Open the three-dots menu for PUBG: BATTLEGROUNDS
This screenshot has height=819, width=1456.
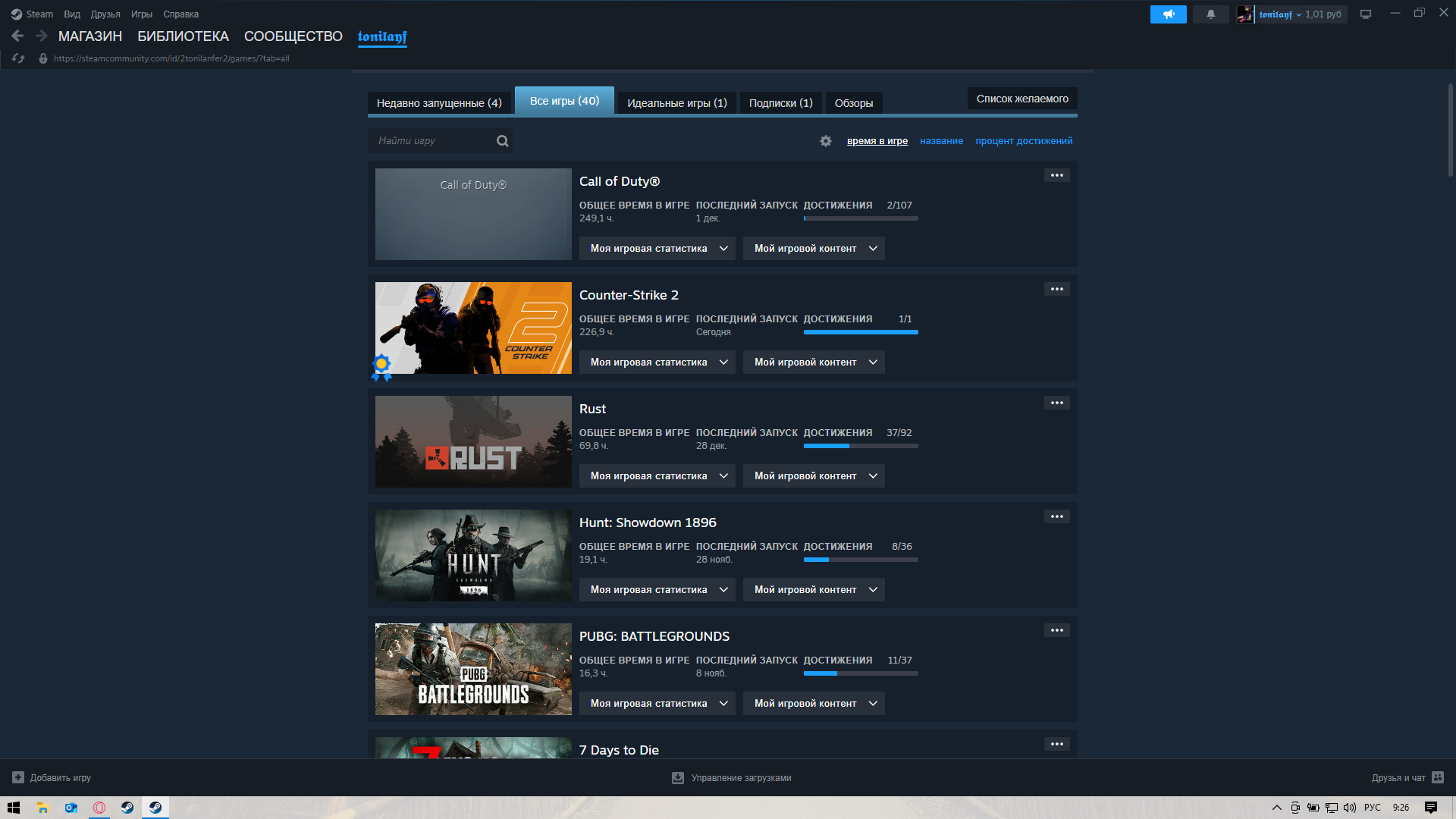point(1057,630)
